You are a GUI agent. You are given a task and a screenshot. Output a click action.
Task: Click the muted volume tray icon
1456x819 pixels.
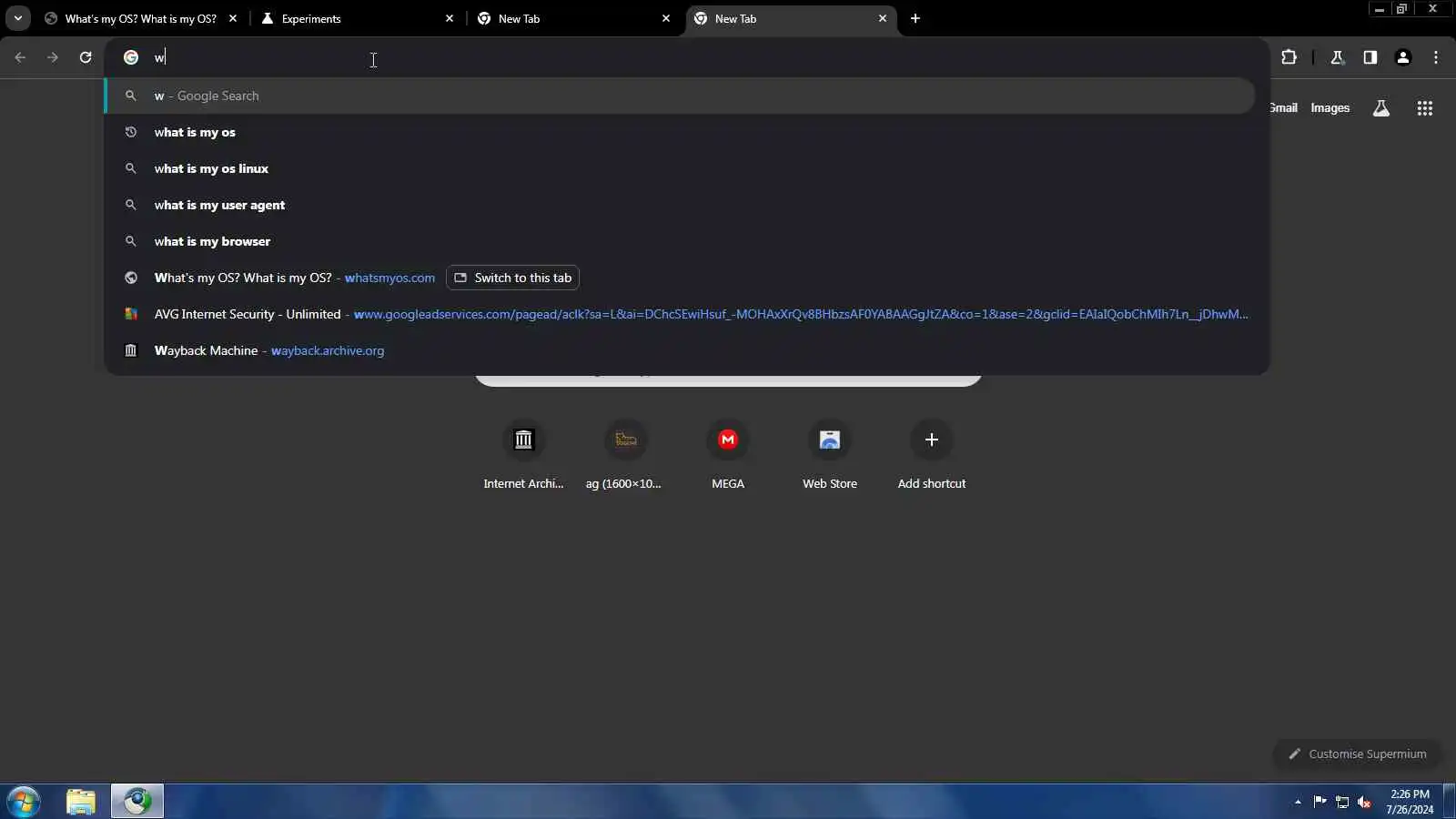[x=1364, y=802]
